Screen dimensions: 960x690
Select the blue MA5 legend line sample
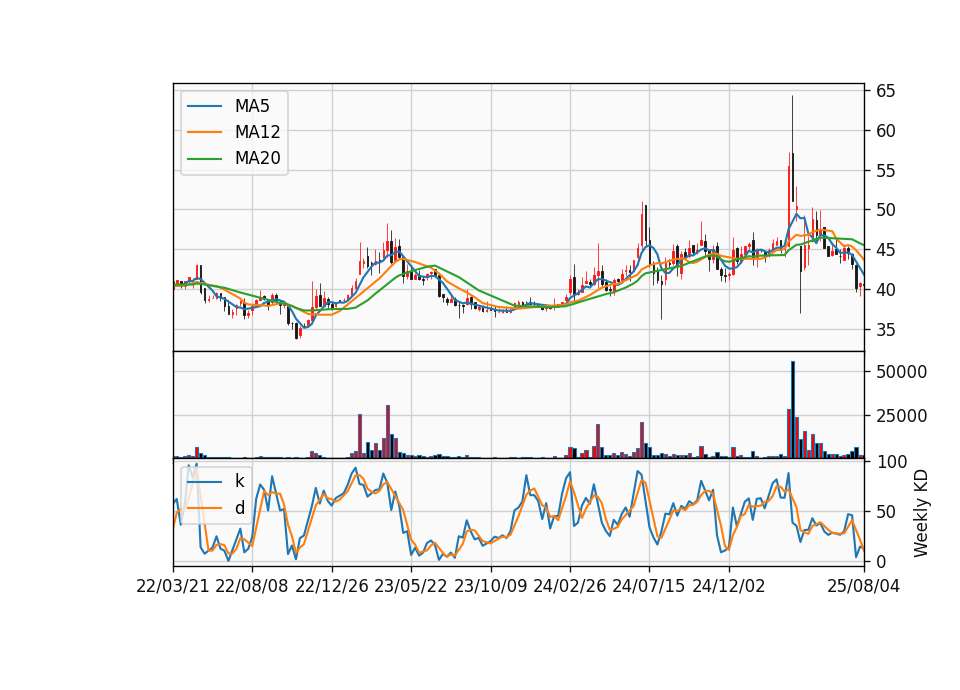point(204,107)
